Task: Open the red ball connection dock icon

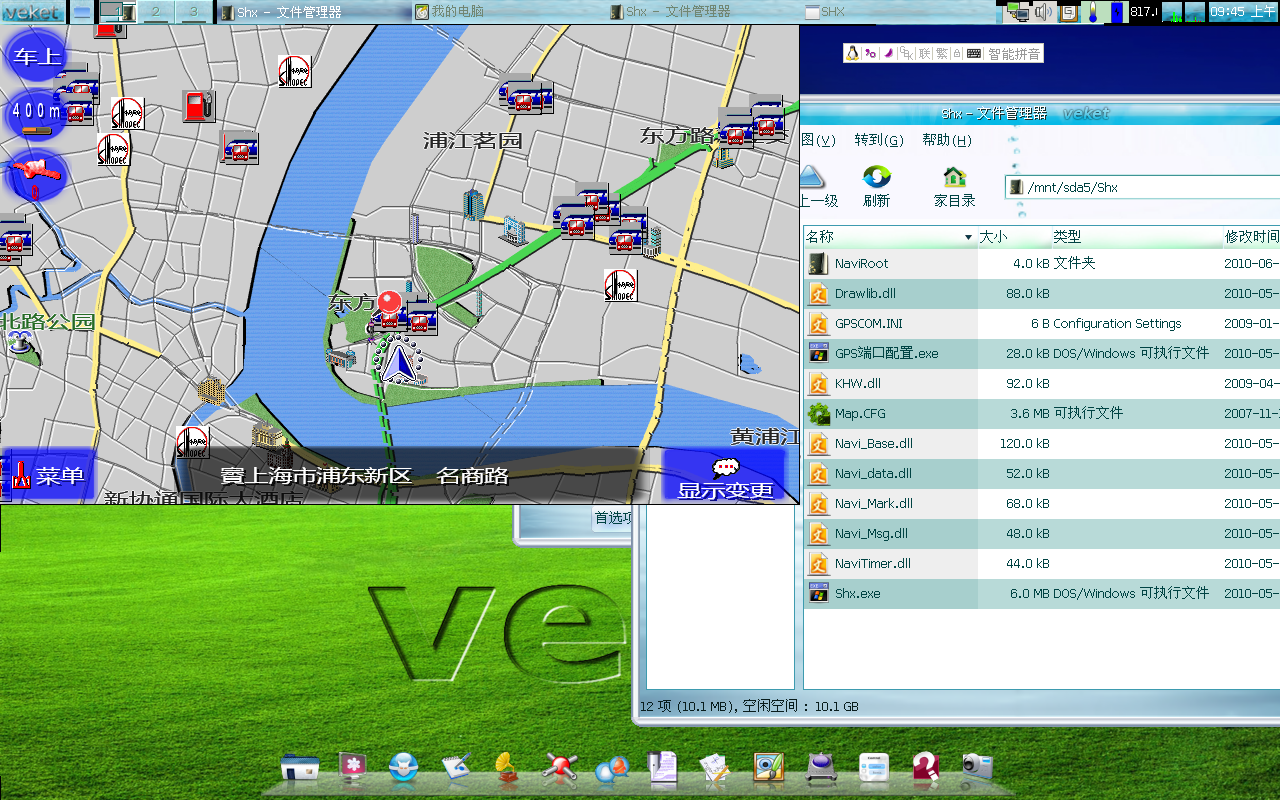Action: [x=559, y=767]
